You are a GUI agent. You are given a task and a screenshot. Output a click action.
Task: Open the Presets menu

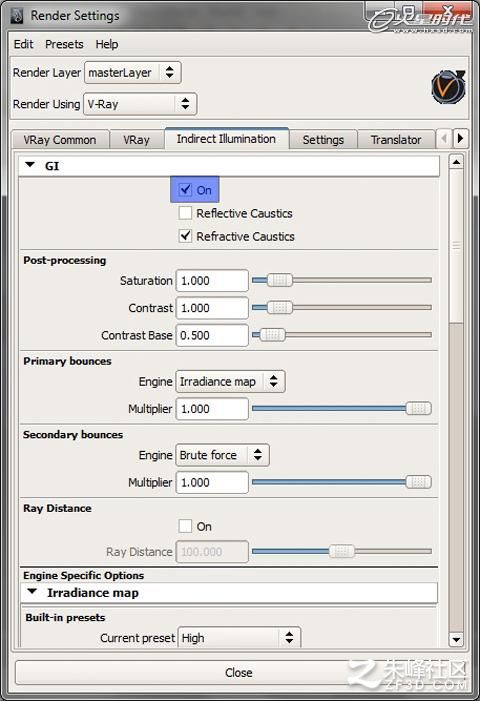[x=64, y=44]
